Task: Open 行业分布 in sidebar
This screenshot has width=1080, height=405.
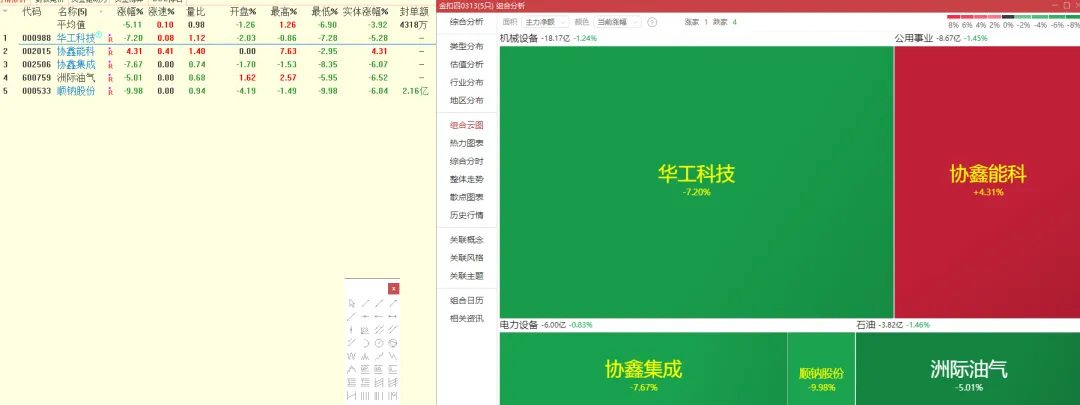Action: [466, 83]
